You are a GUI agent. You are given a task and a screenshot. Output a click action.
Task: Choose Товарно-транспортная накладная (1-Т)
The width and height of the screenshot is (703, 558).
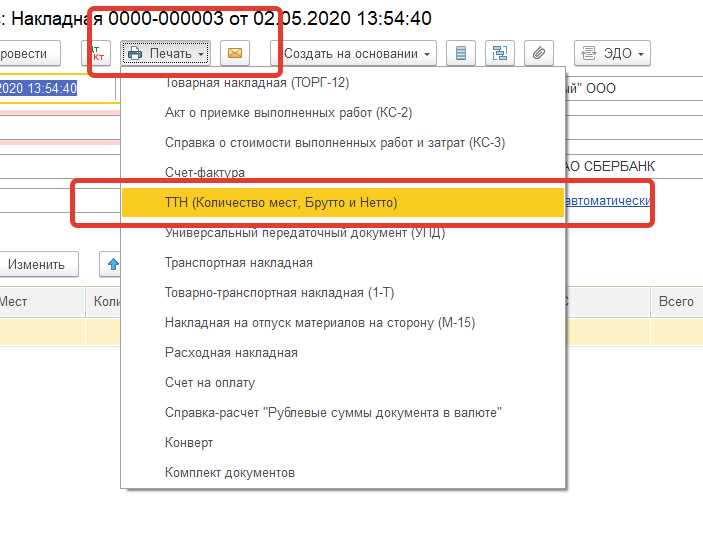pos(343,293)
